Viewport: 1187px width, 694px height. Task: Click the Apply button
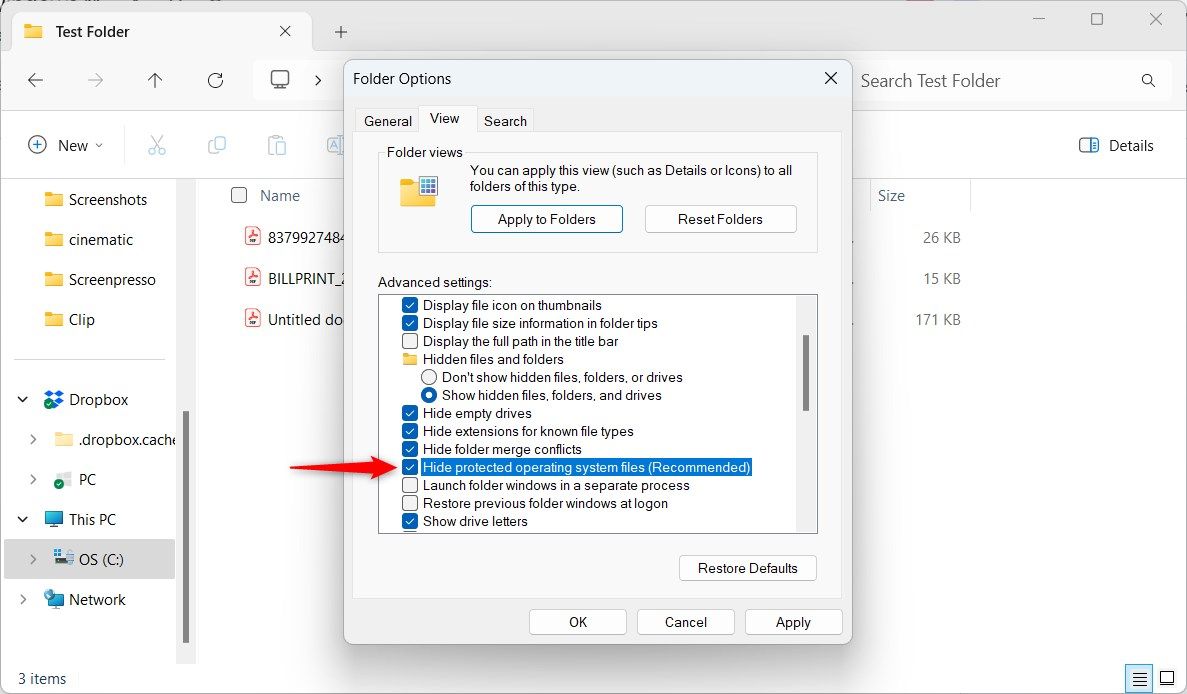[793, 622]
